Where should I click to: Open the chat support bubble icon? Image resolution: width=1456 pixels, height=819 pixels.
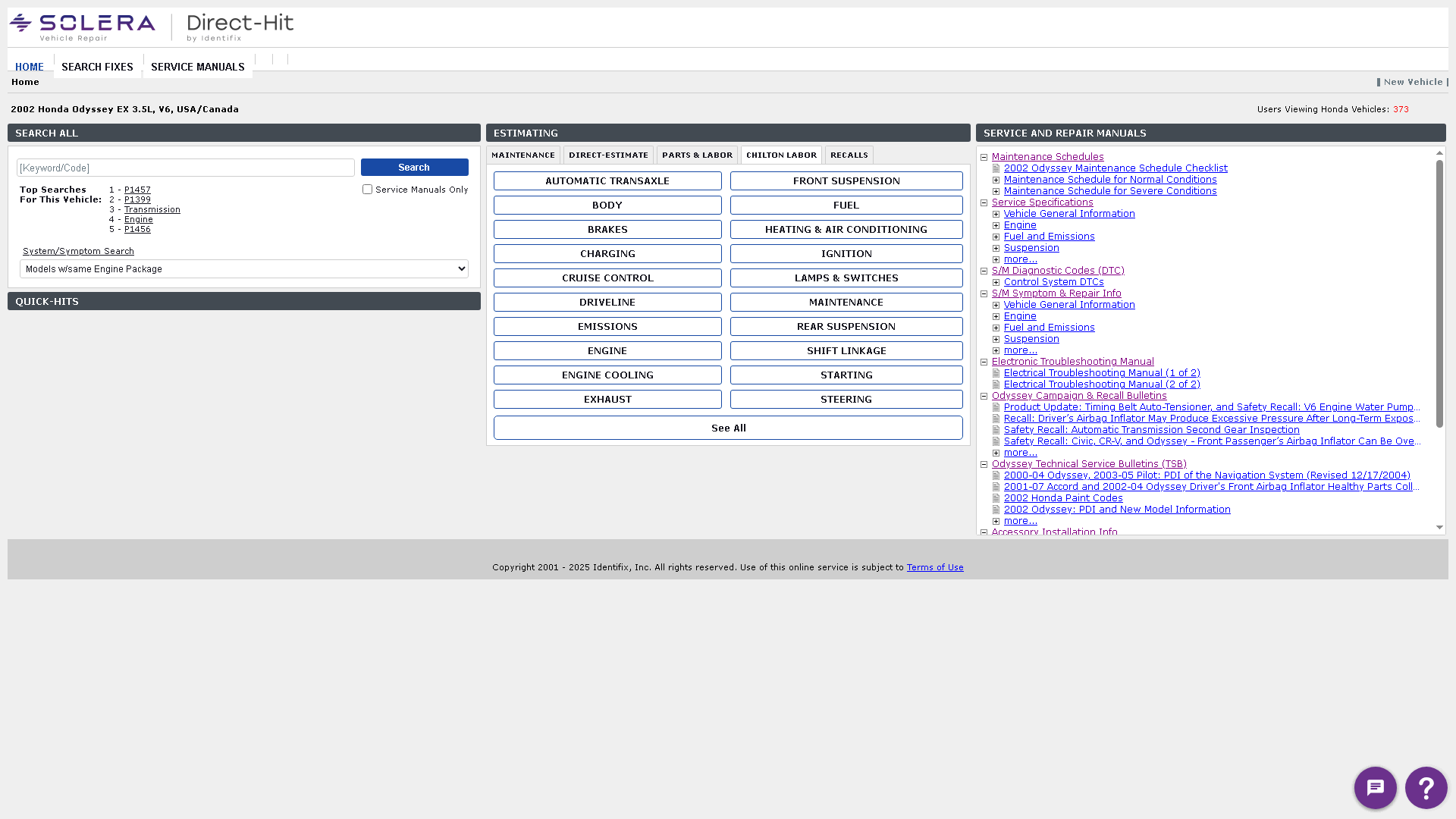click(x=1375, y=788)
